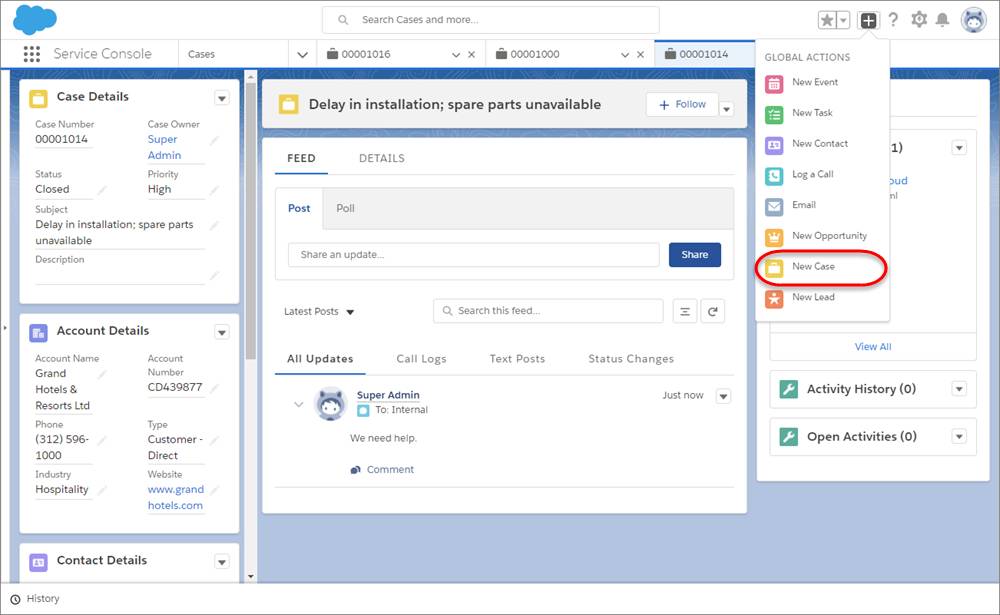Viewport: 1000px width, 615px height.
Task: Close the 00001016 tab
Action: (x=471, y=55)
